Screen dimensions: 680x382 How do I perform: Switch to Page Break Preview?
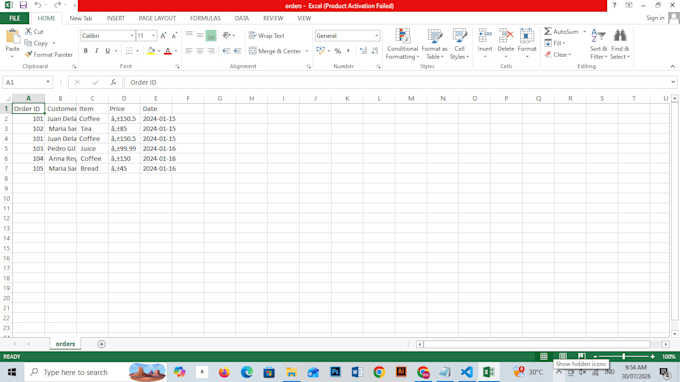tap(582, 356)
